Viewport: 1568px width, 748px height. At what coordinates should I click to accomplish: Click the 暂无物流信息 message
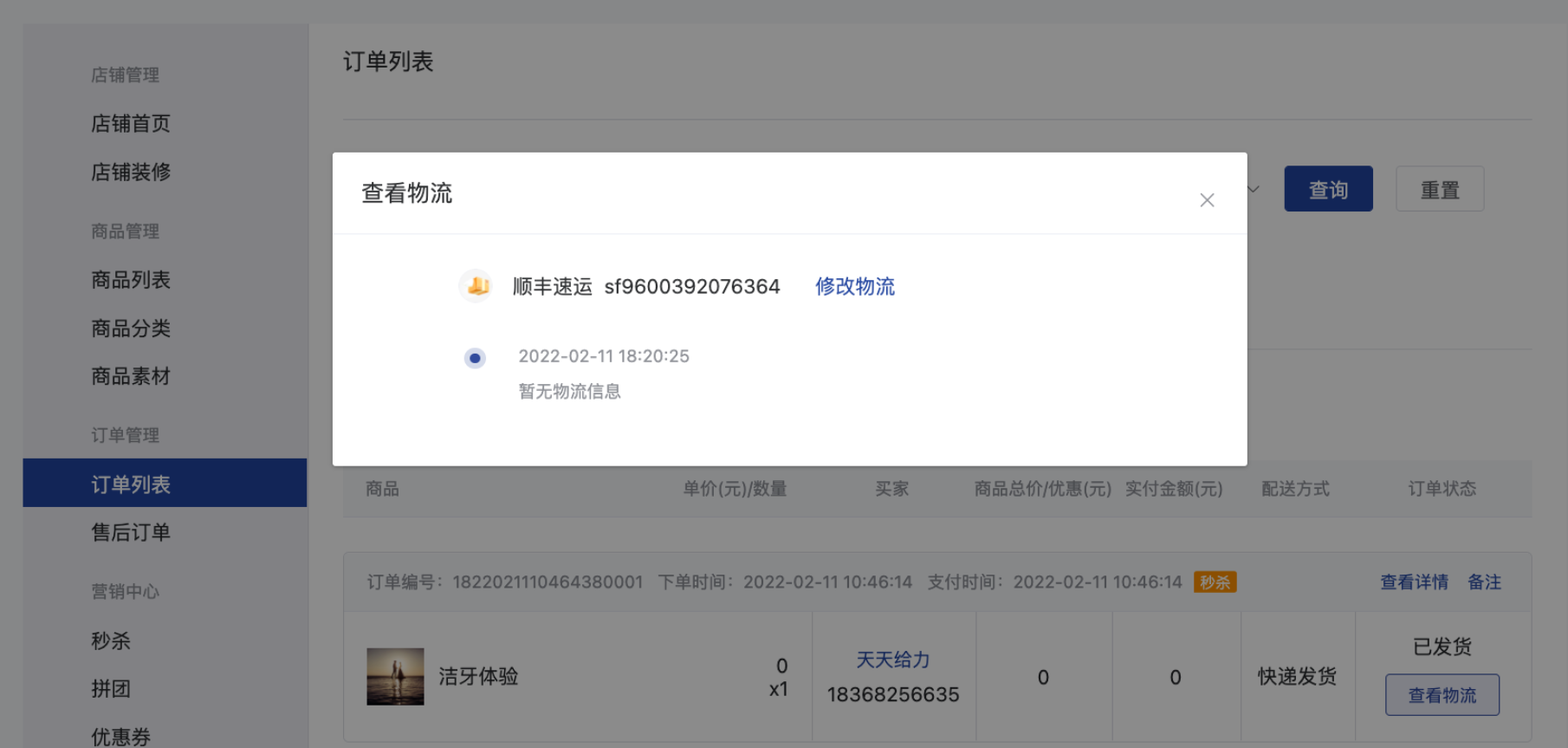click(569, 392)
